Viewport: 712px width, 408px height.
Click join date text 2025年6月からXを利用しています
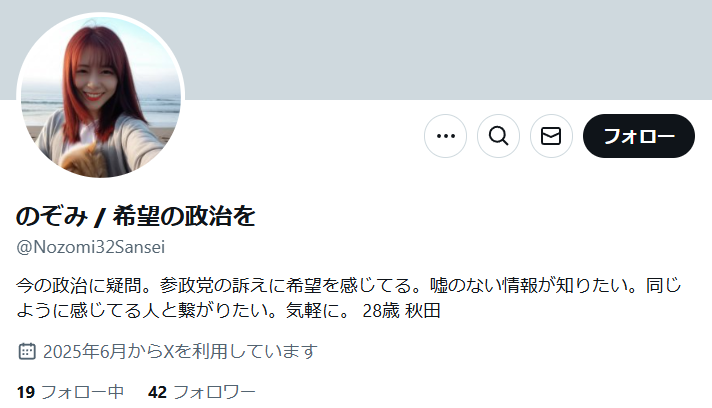(x=180, y=351)
